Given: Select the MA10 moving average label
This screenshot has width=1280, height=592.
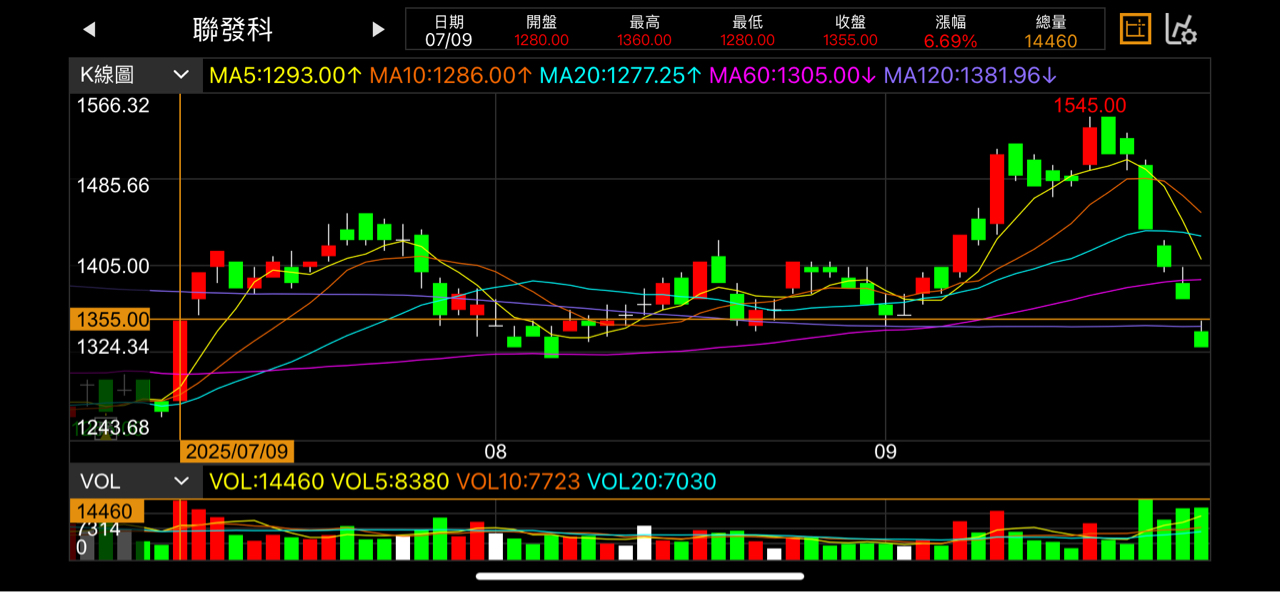Looking at the screenshot, I should tap(451, 75).
